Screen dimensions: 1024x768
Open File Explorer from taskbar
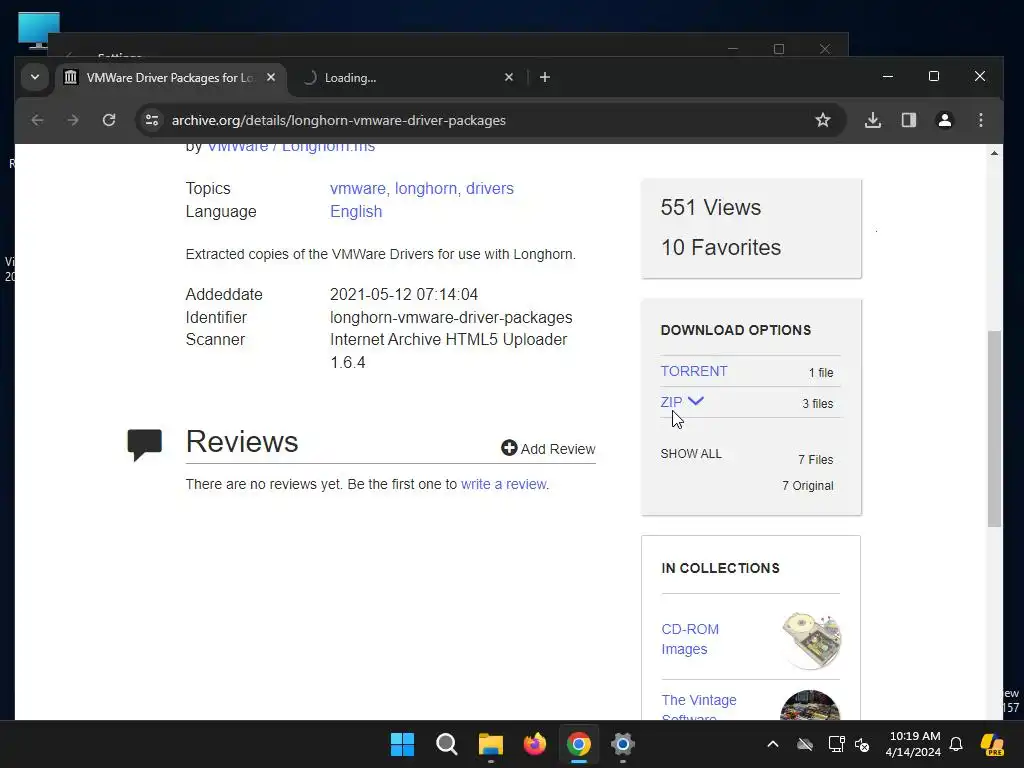pos(490,744)
